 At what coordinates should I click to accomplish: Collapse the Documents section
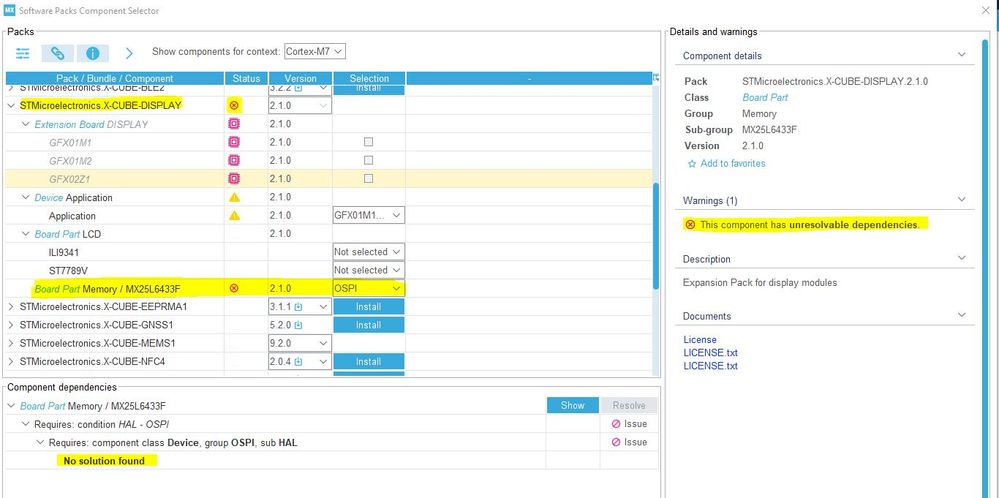[x=961, y=315]
